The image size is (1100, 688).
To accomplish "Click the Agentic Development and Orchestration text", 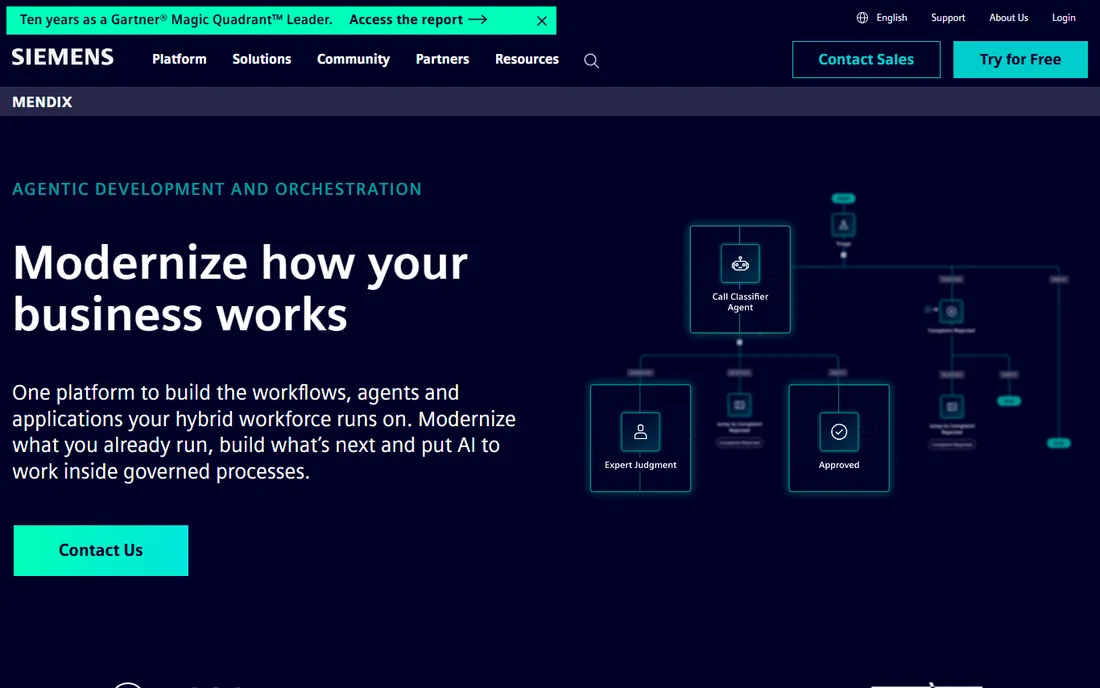I will [217, 189].
